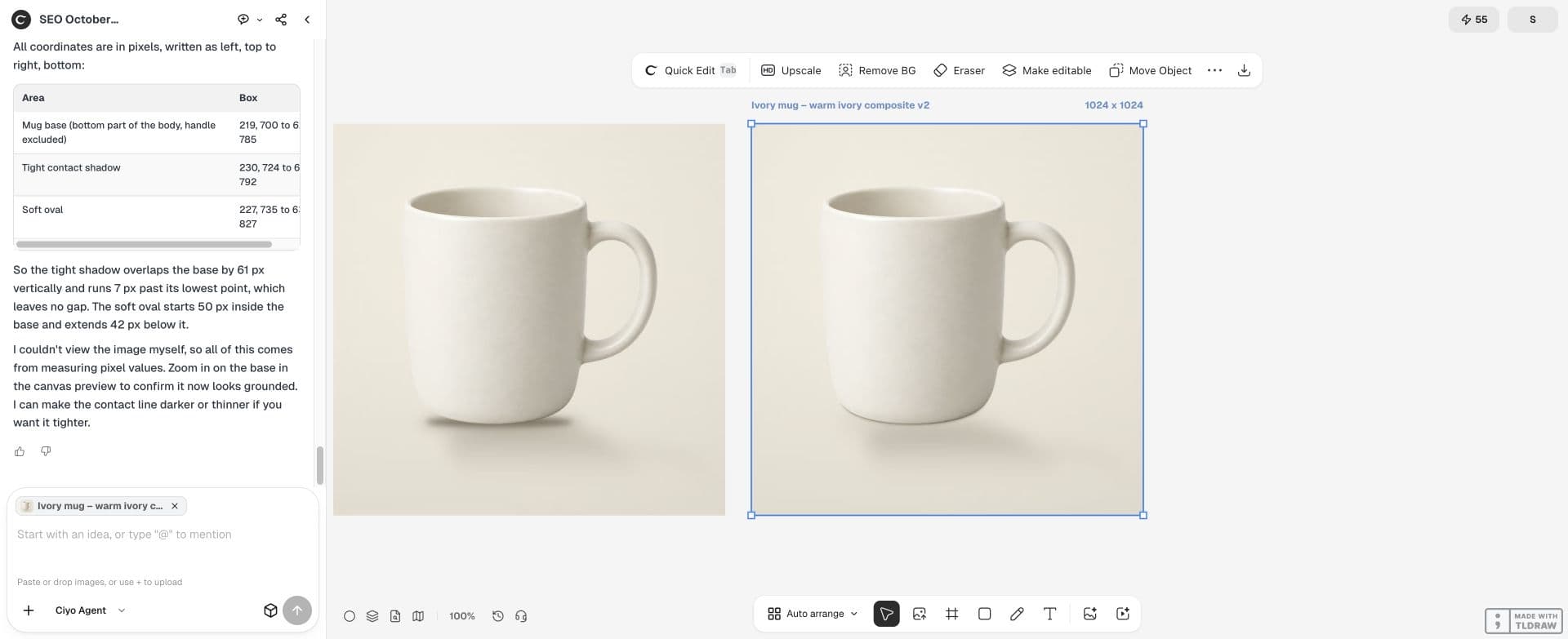
Task: Remove the Ivory mug attachment chip
Action: 175,506
